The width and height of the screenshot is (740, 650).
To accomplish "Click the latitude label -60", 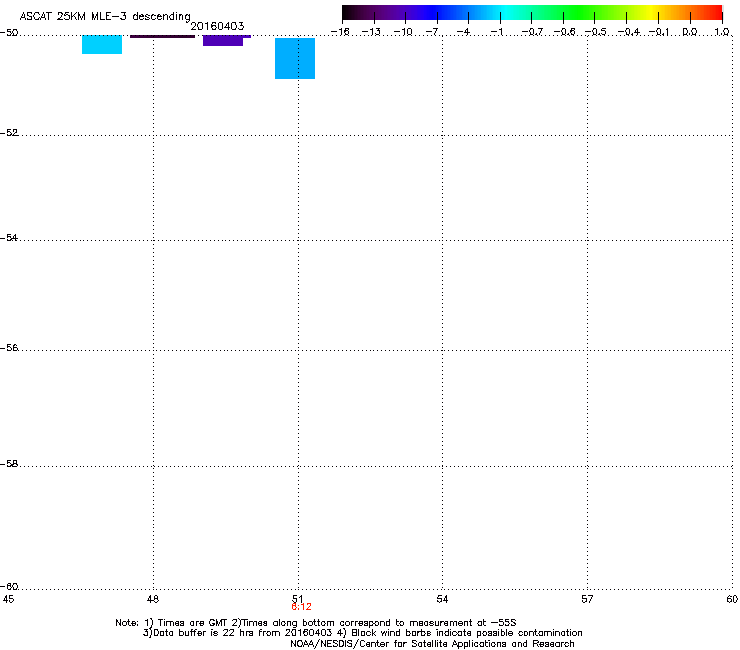I will coord(9,587).
